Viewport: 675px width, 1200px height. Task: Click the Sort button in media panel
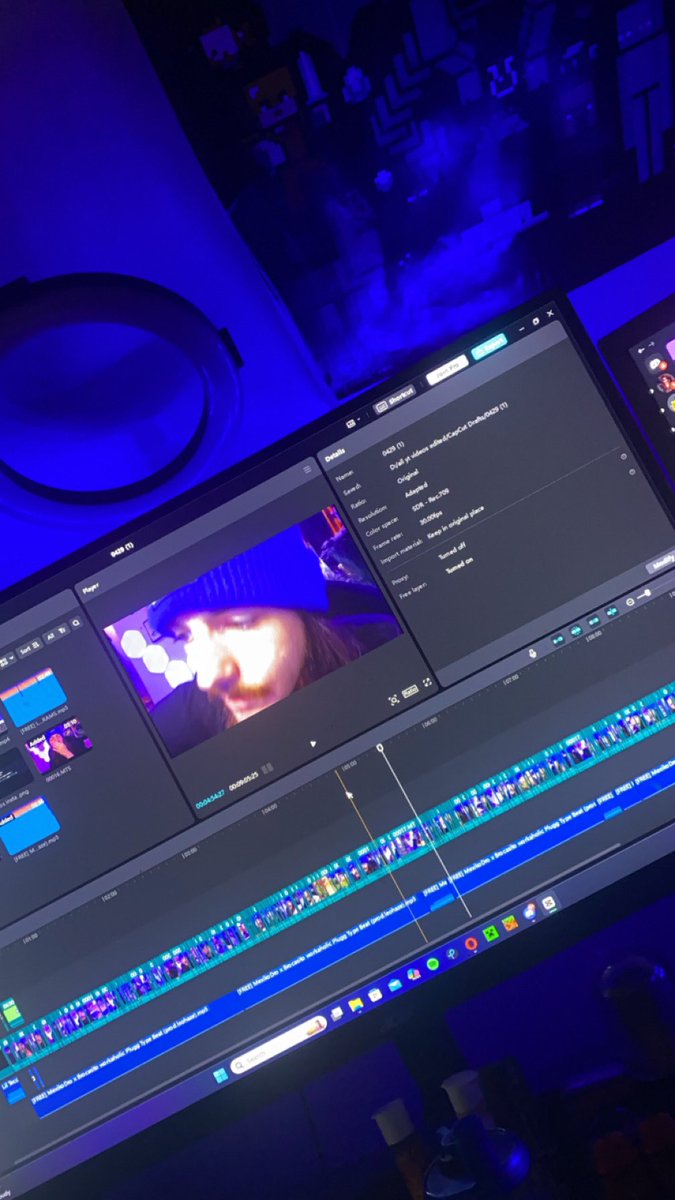28,648
